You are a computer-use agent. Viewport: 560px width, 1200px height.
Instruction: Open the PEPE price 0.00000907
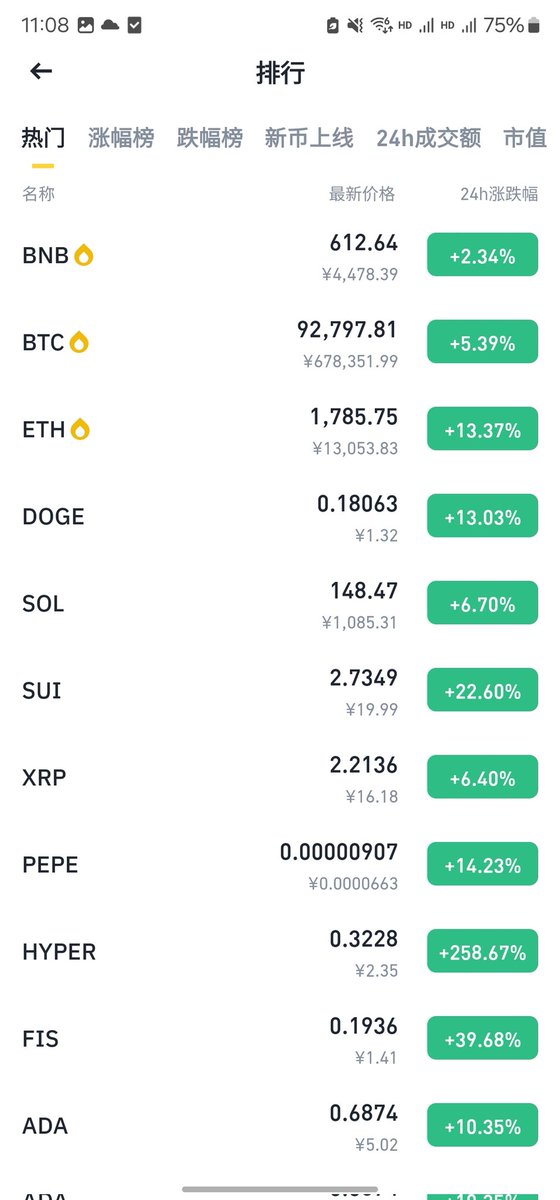(x=339, y=852)
